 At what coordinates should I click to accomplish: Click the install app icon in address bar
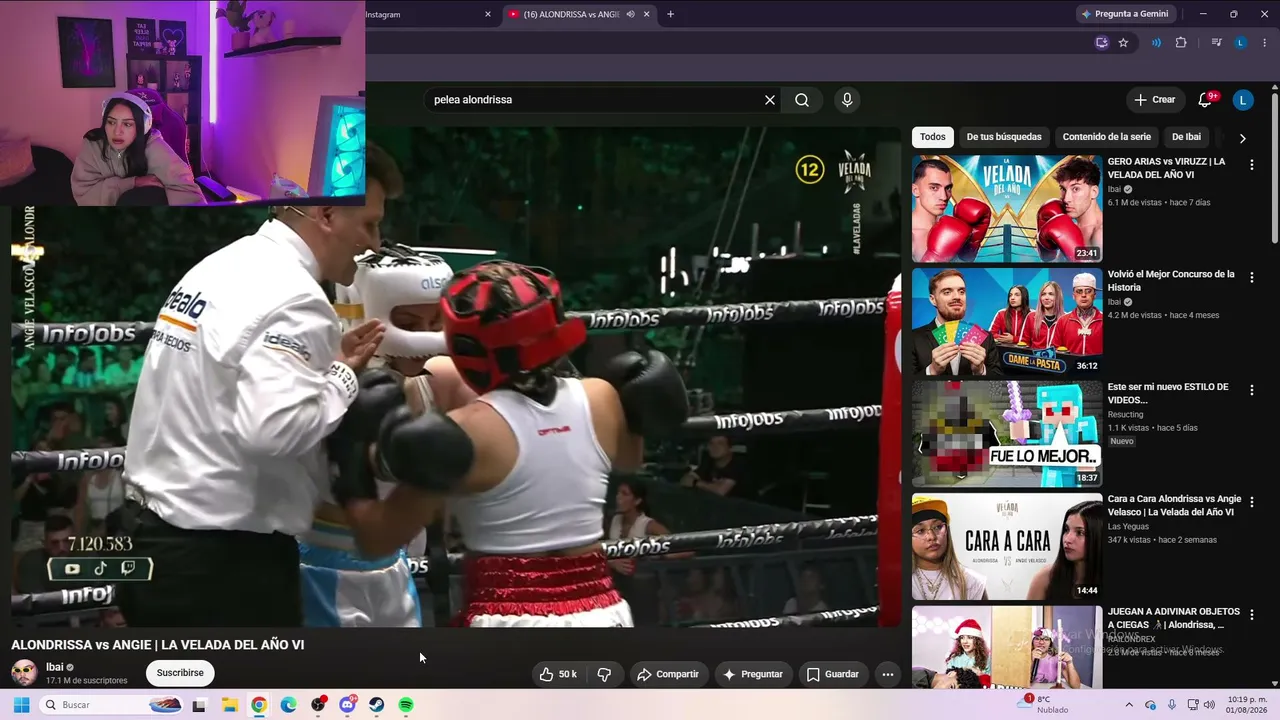[x=1102, y=43]
